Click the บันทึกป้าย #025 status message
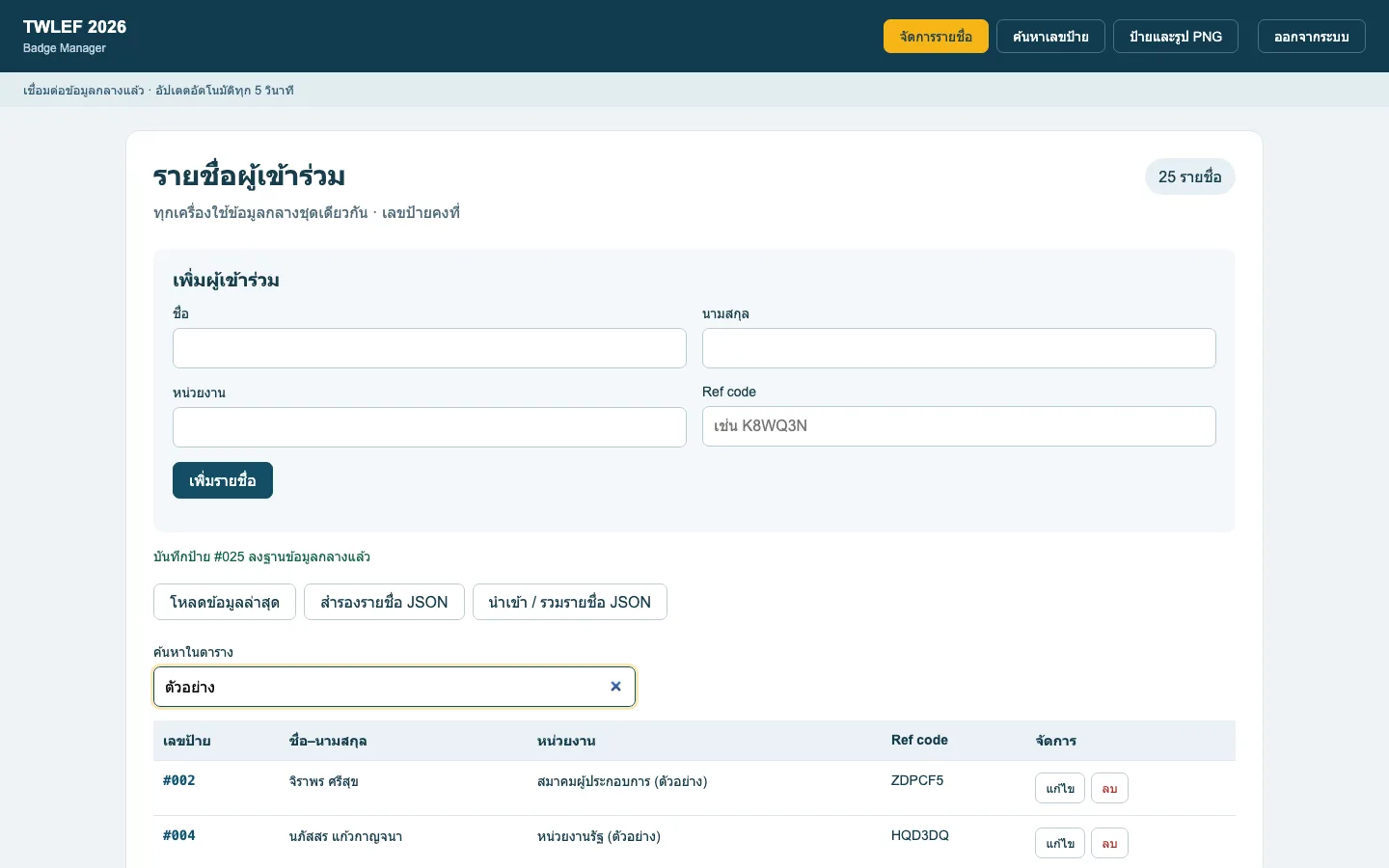 click(262, 556)
